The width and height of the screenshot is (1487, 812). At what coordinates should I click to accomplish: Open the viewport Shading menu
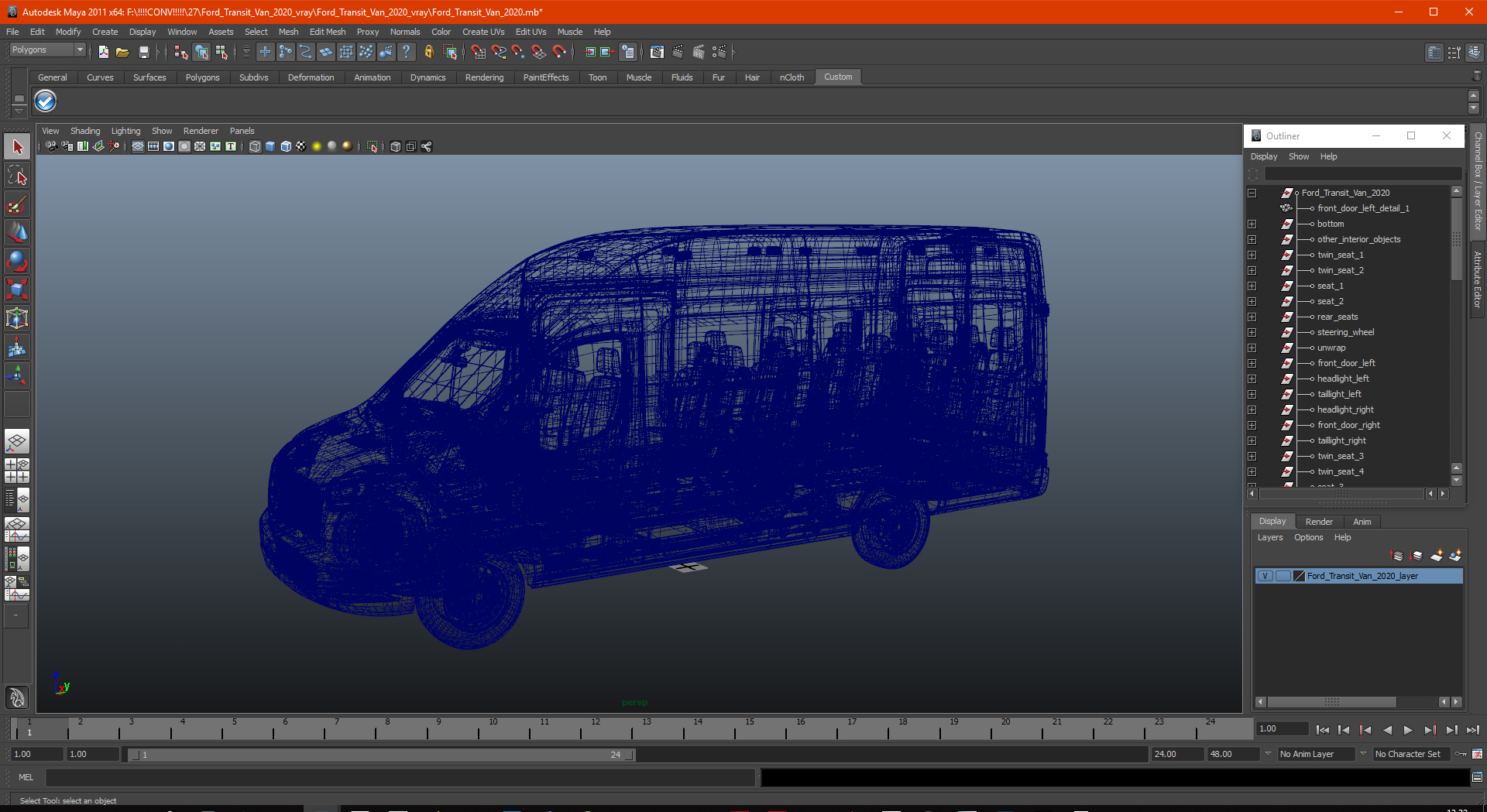85,131
